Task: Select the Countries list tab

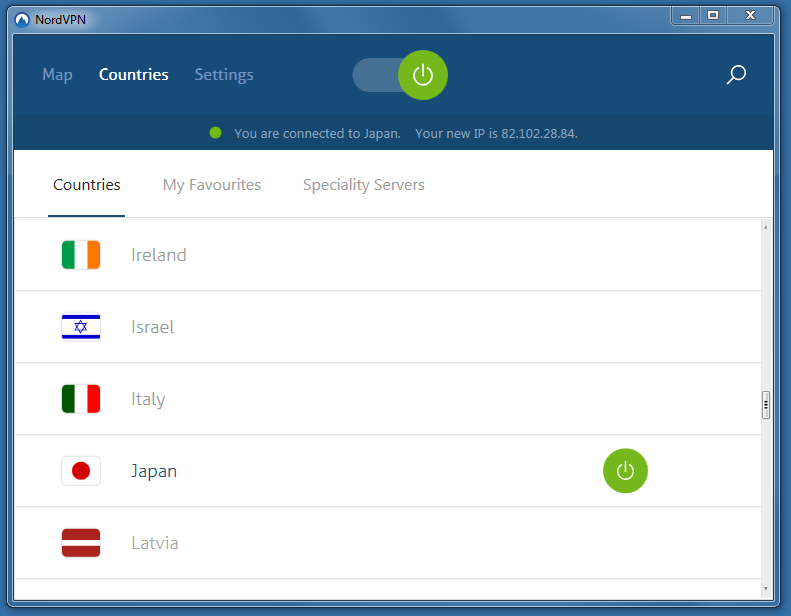Action: 87,185
